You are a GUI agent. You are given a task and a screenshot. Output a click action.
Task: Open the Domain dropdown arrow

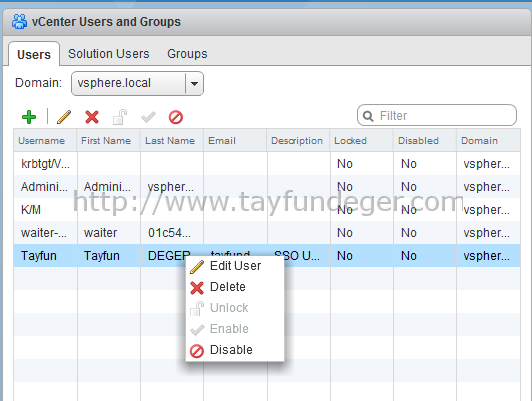[x=194, y=83]
